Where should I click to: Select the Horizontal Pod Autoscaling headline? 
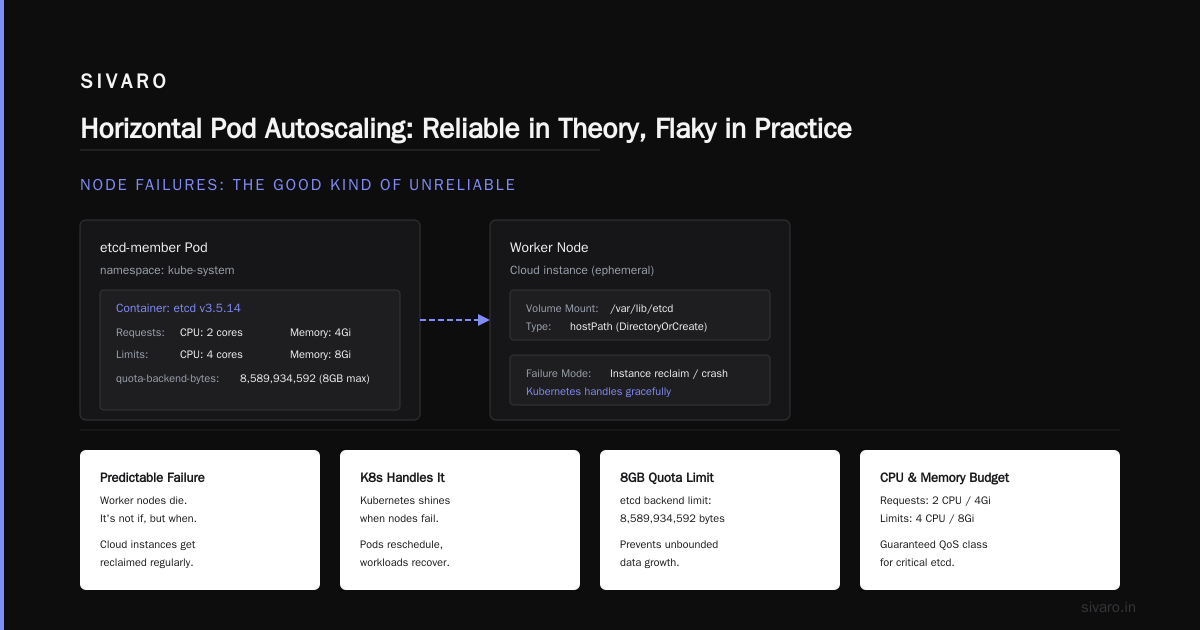(466, 128)
